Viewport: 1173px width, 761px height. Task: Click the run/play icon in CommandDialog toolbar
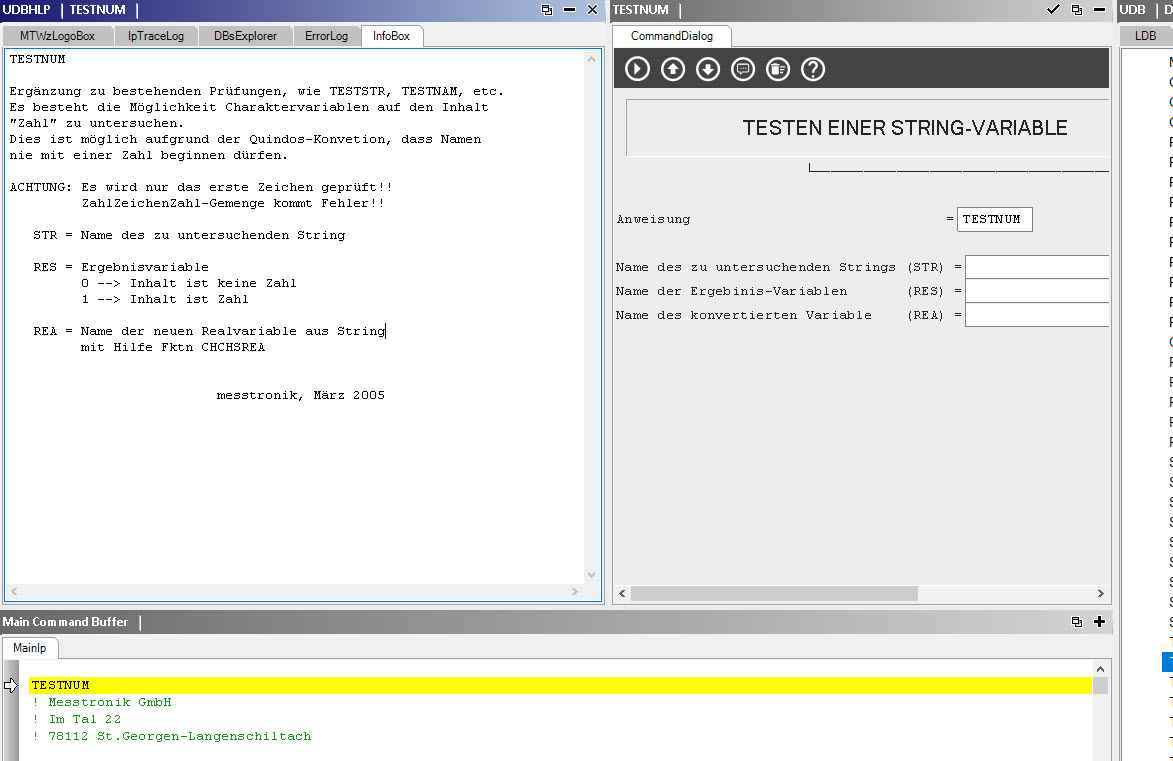click(637, 69)
